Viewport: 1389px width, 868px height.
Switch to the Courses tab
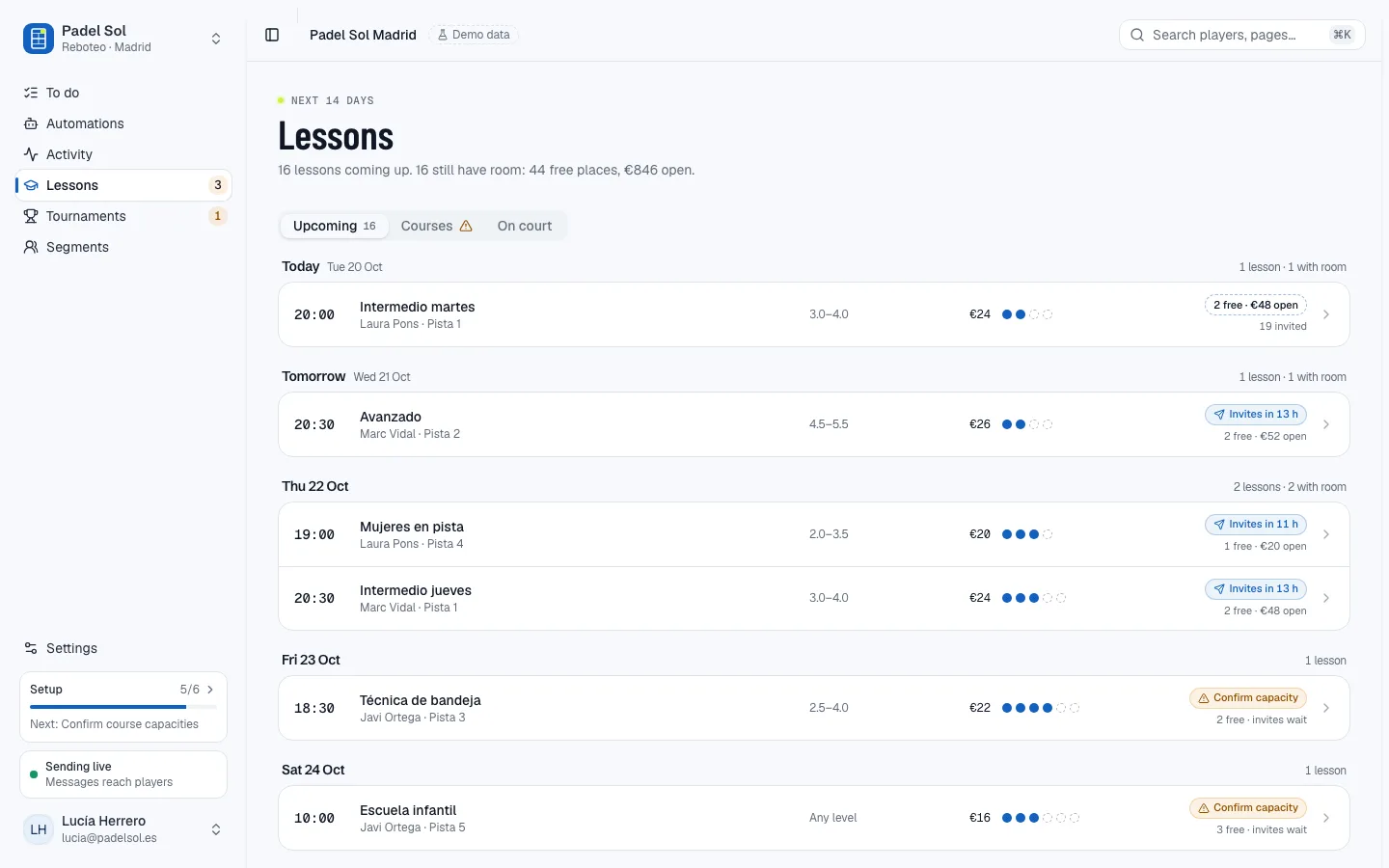point(437,226)
